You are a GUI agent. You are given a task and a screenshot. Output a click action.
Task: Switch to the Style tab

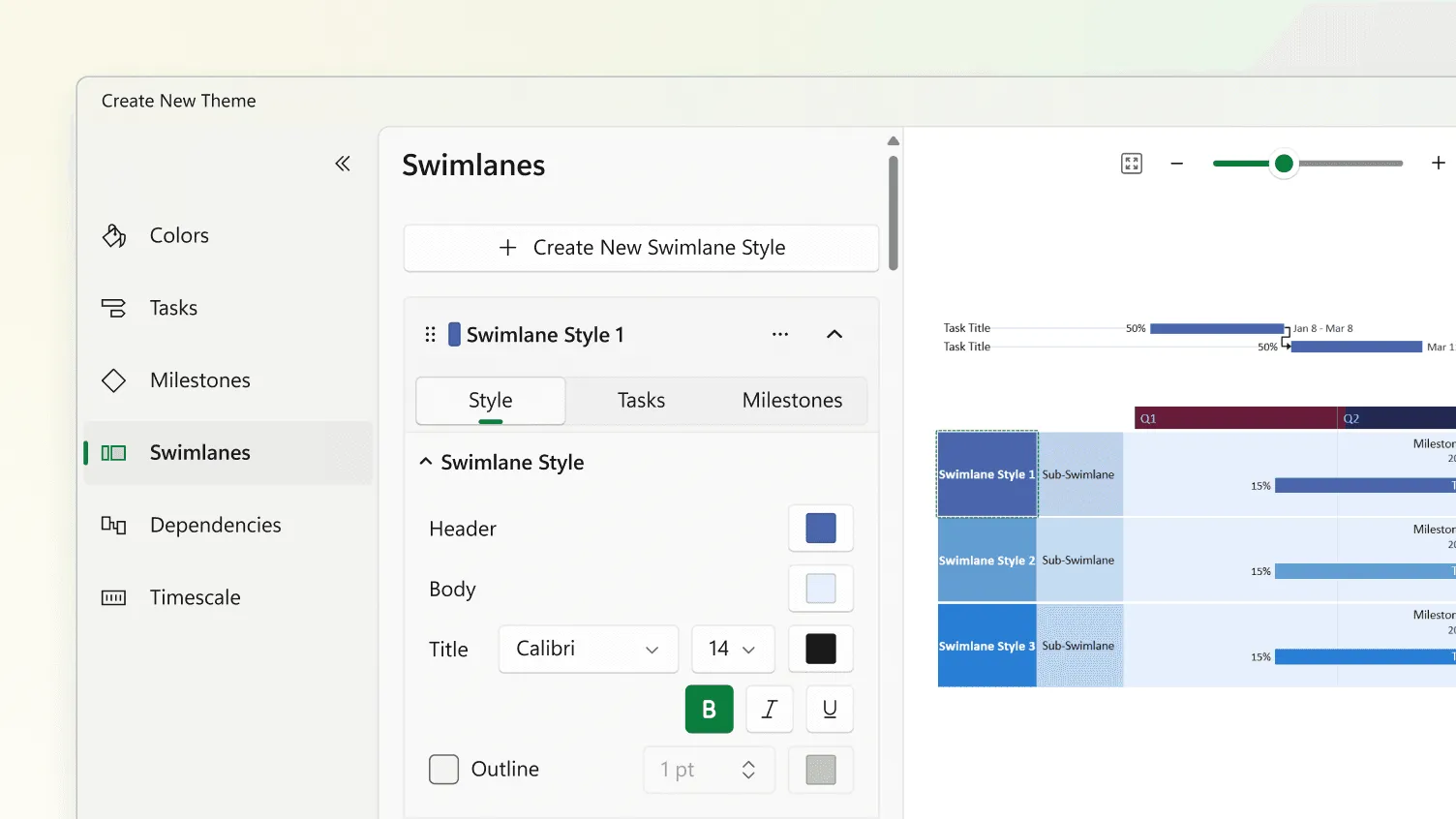(491, 401)
